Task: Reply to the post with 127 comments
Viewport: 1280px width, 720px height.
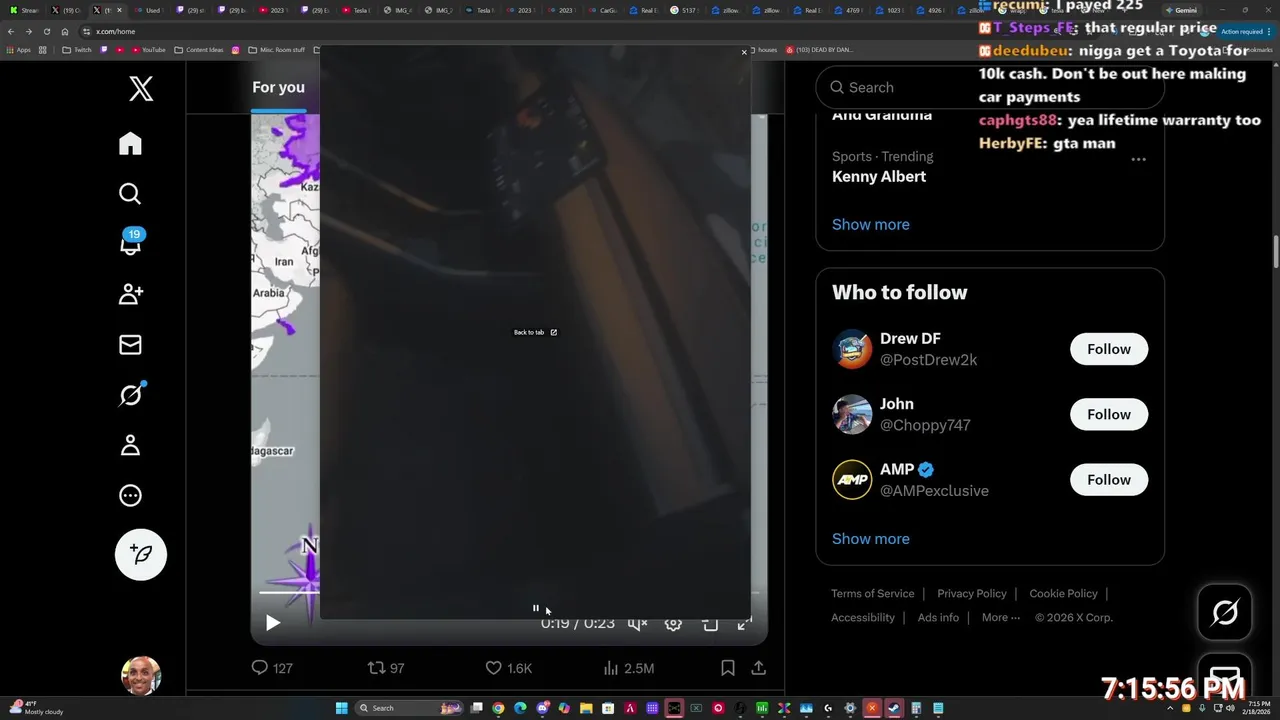Action: 271,668
